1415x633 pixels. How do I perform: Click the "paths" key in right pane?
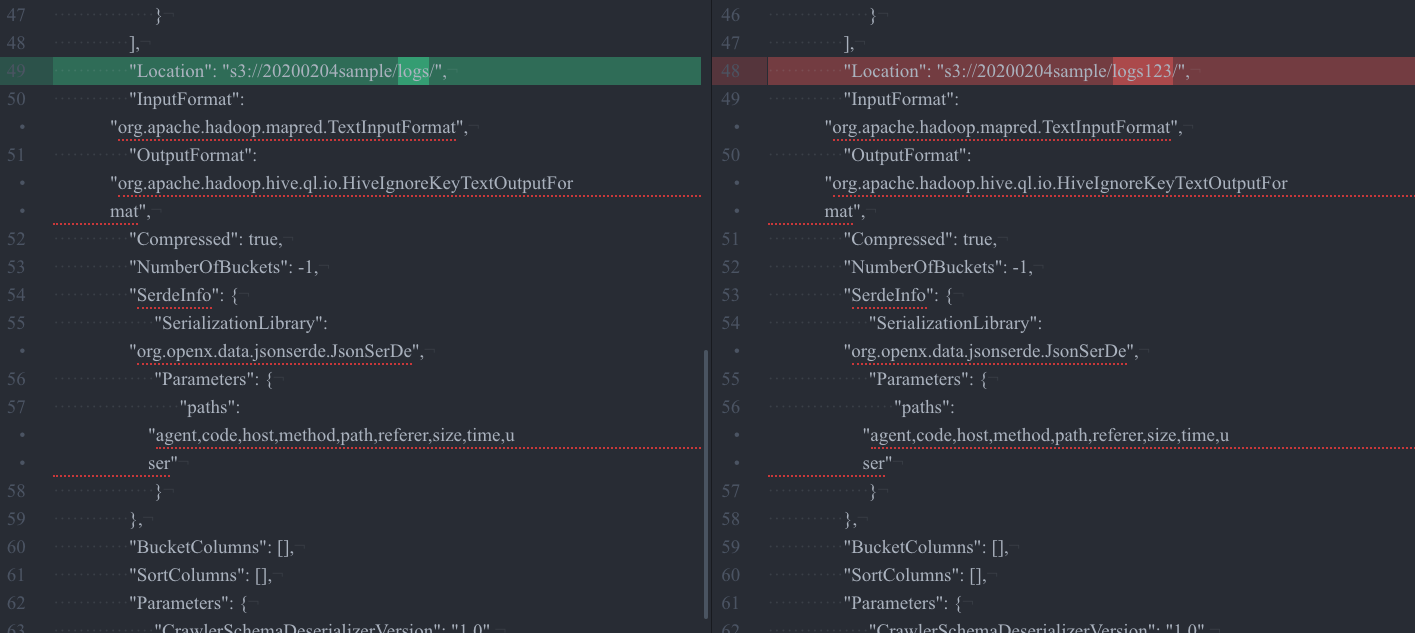pos(925,407)
